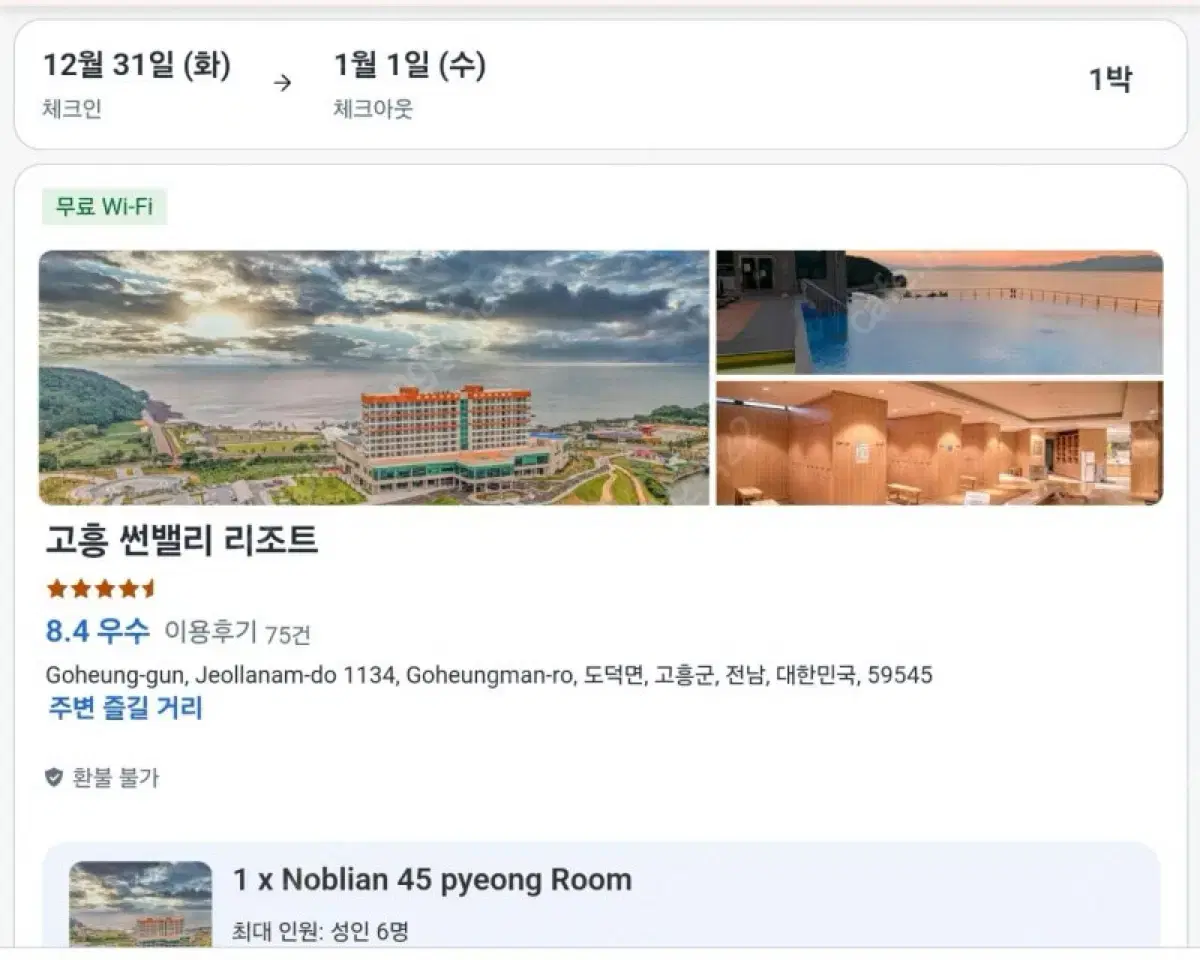Open the 1 x Noblian 45 pyeong Room title
Image resolution: width=1200 pixels, height=960 pixels.
(432, 880)
